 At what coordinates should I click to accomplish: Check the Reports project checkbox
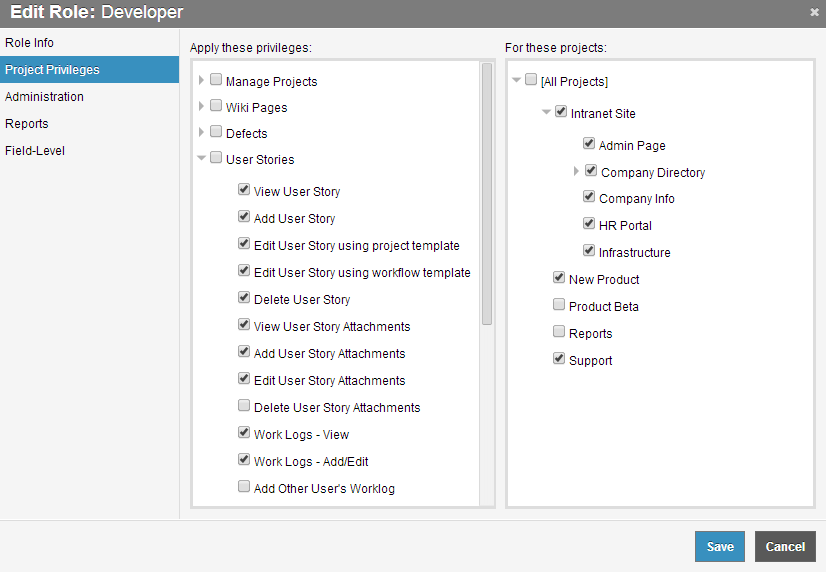click(558, 331)
